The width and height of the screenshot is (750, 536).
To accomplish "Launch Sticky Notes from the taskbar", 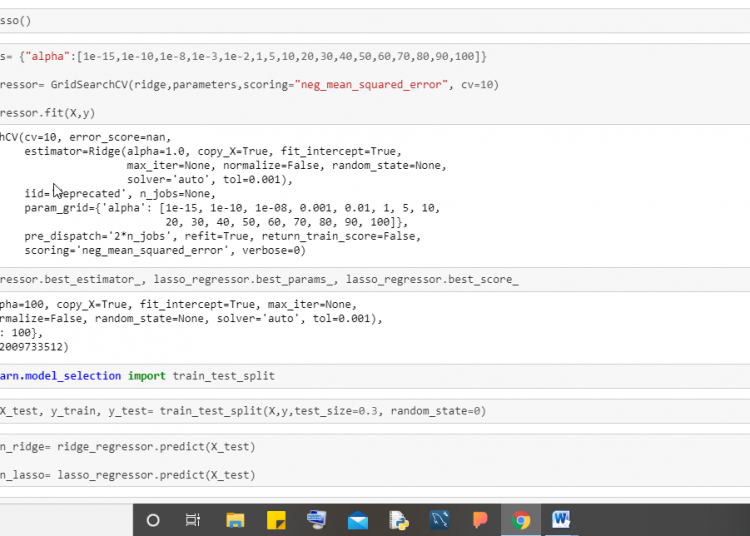I will 276,520.
